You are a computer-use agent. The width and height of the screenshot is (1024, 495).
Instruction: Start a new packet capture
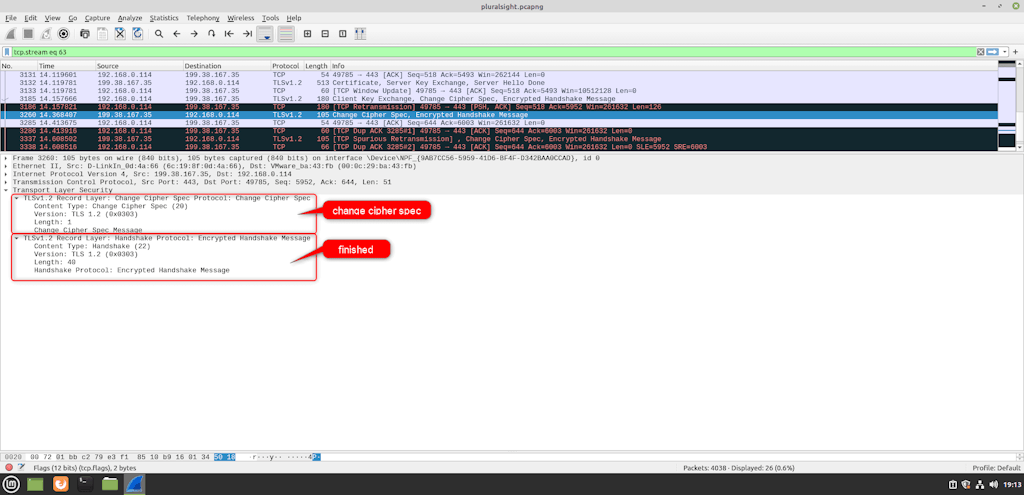click(x=11, y=33)
